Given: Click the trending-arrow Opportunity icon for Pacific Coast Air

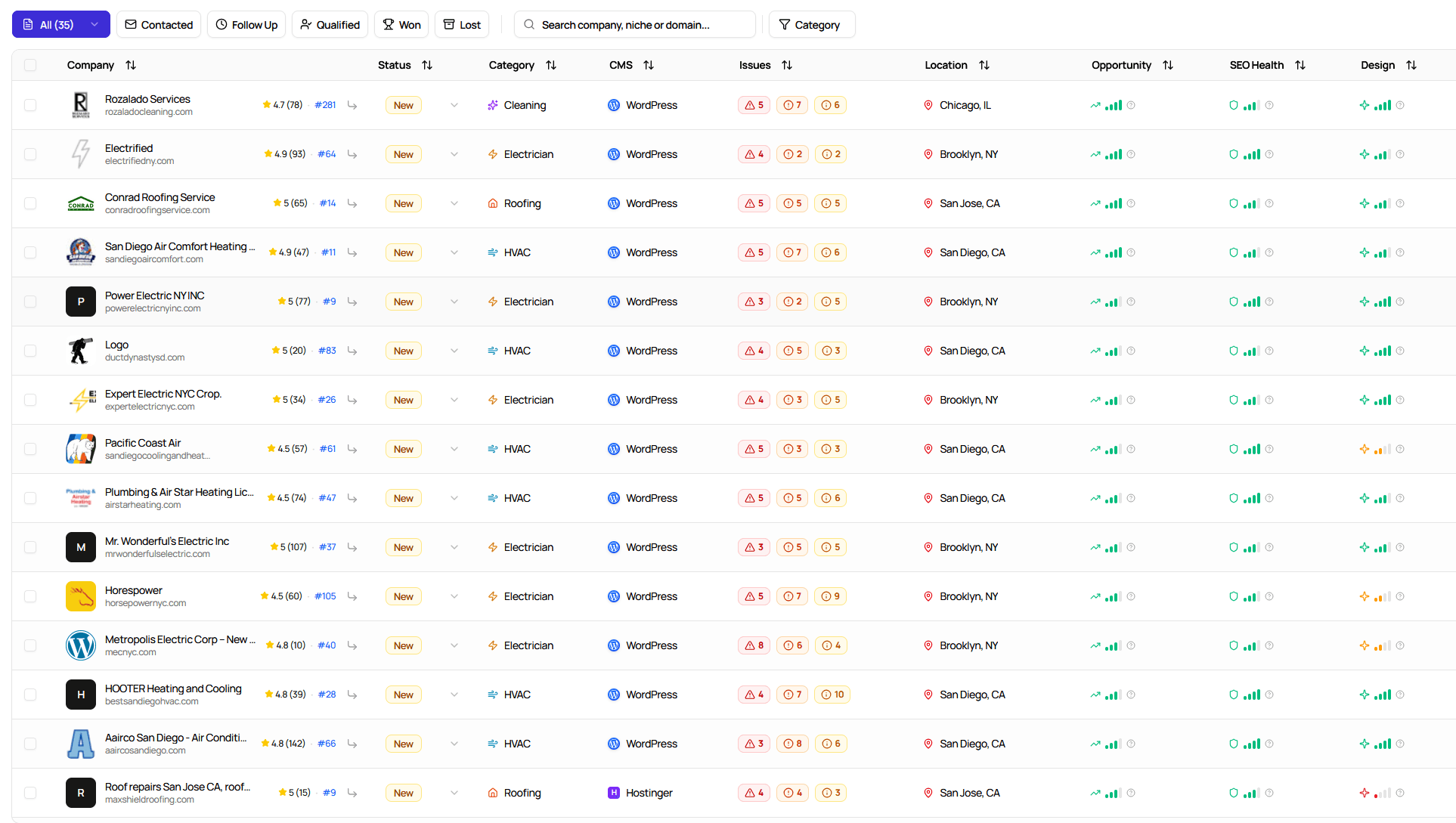Looking at the screenshot, I should (1095, 448).
